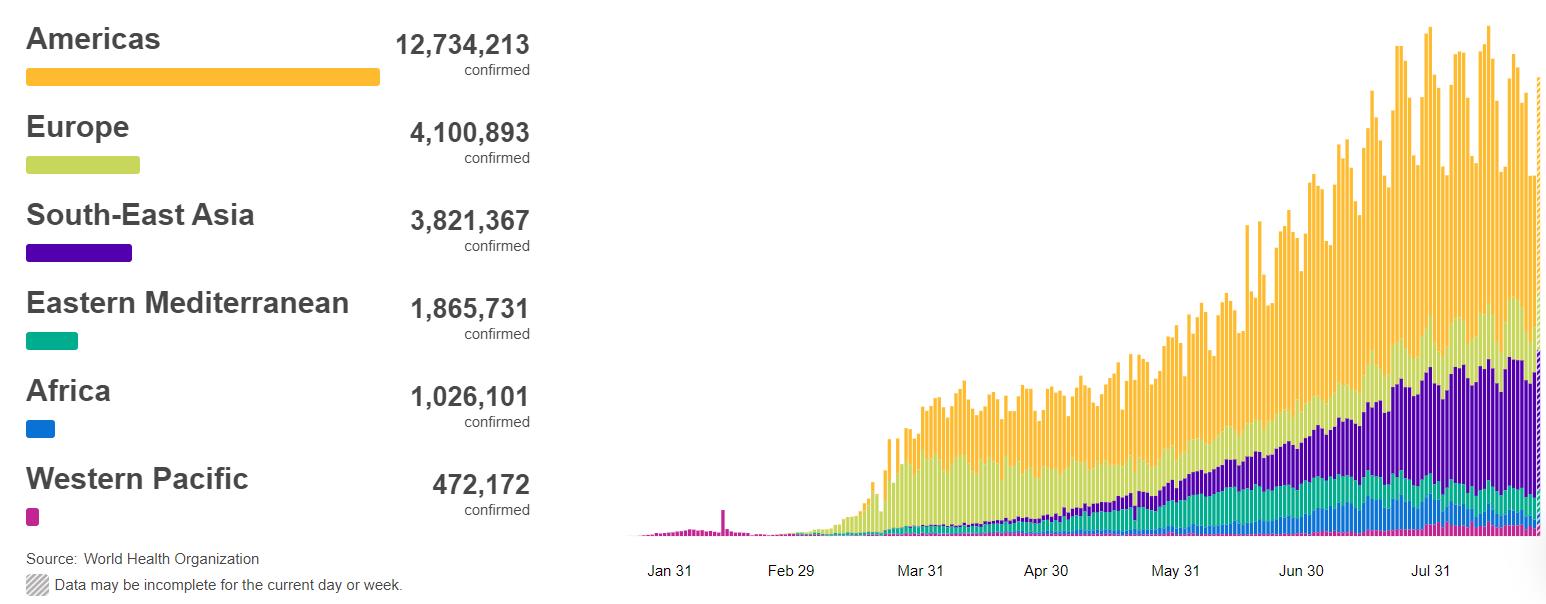Select the Eastern Mediterranean heading
The width and height of the screenshot is (1546, 604).
tap(188, 303)
